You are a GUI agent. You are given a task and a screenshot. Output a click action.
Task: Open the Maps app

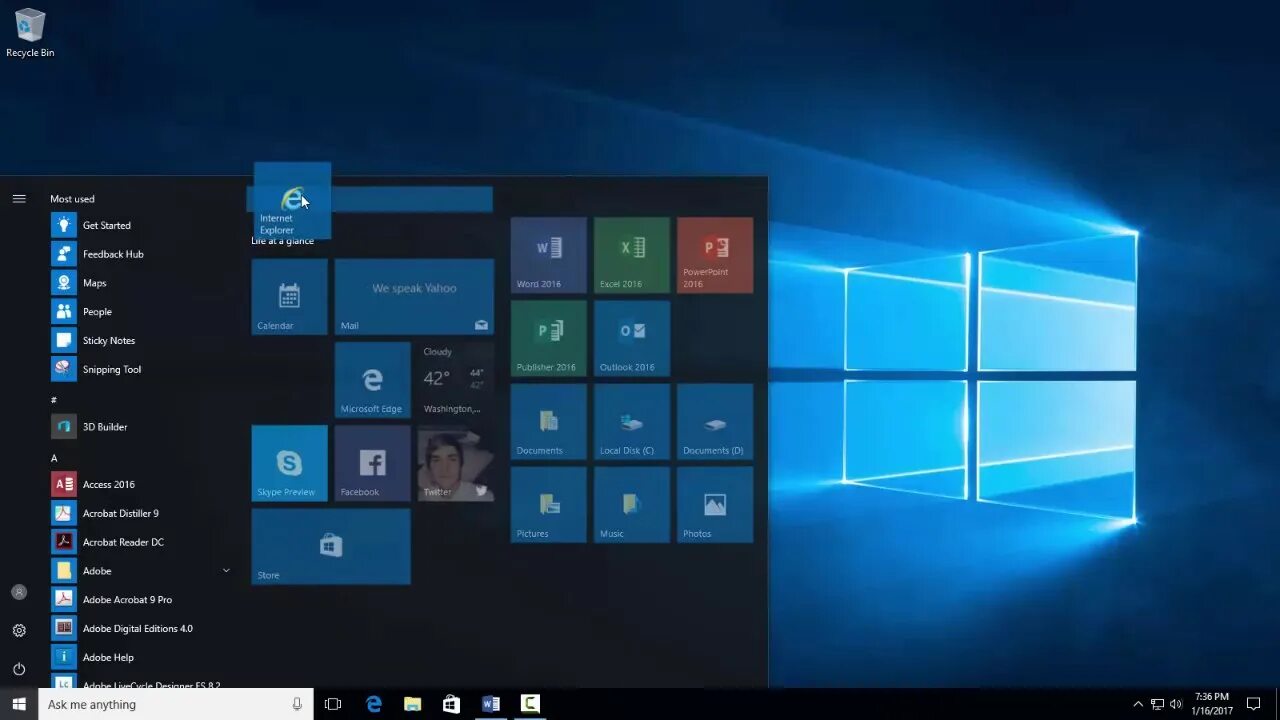click(x=140, y=283)
